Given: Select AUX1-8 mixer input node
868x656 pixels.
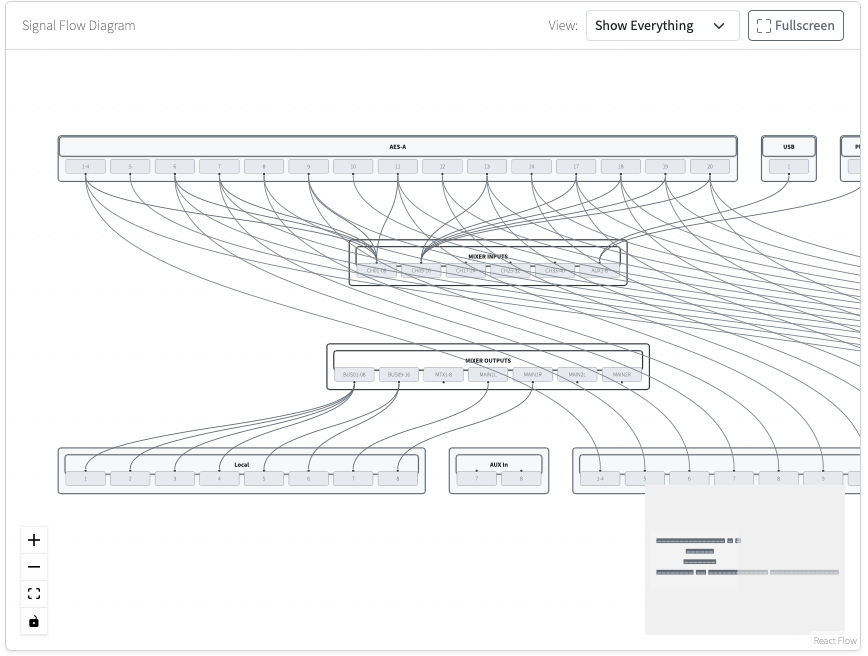Looking at the screenshot, I should [600, 271].
